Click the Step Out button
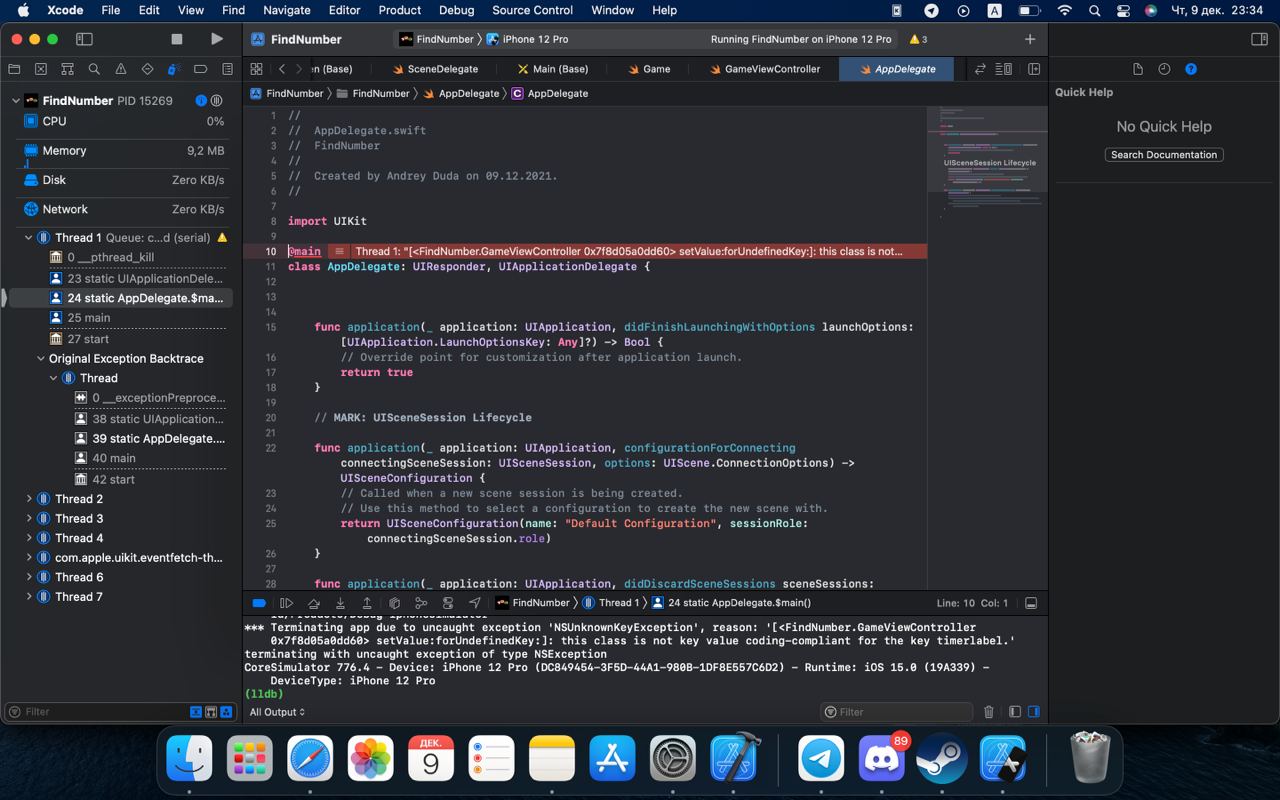Image resolution: width=1280 pixels, height=800 pixels. pos(367,603)
